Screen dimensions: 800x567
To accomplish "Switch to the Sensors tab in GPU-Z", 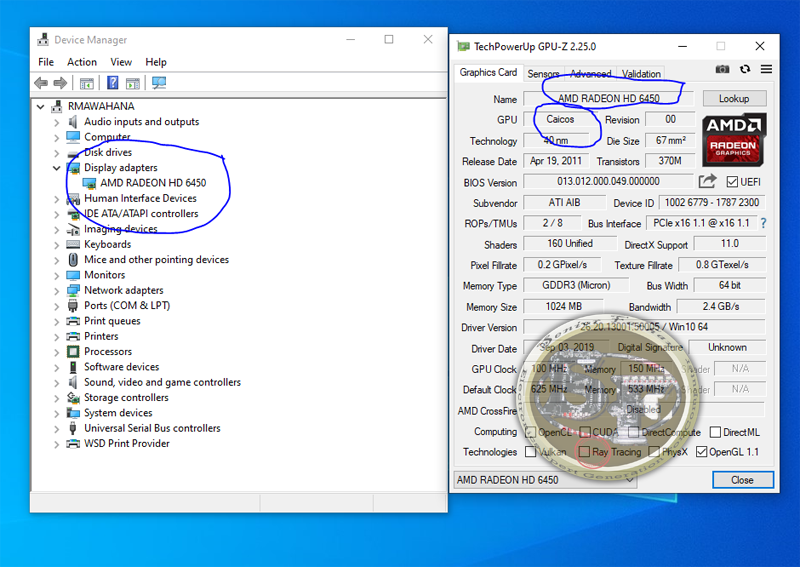I will click(543, 74).
